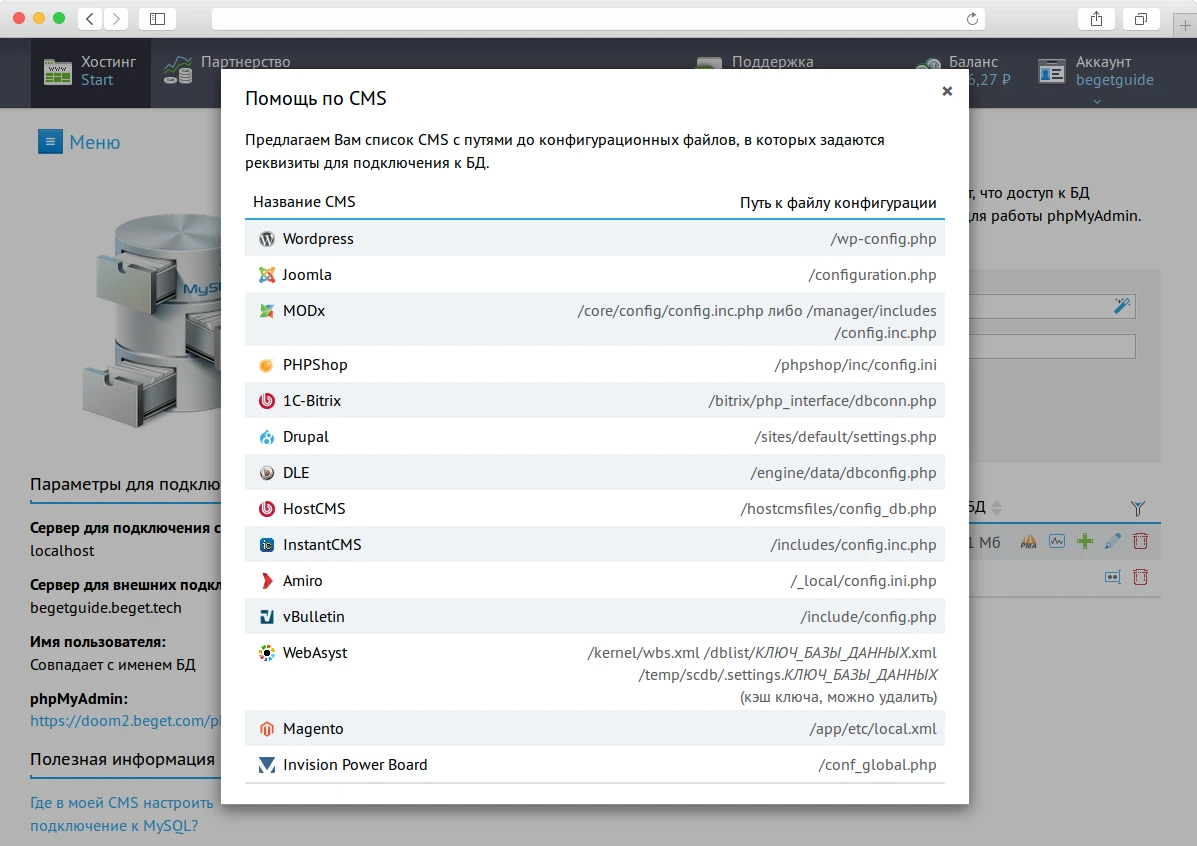Select the Drupal icon in the table
1197x846 pixels.
click(266, 436)
